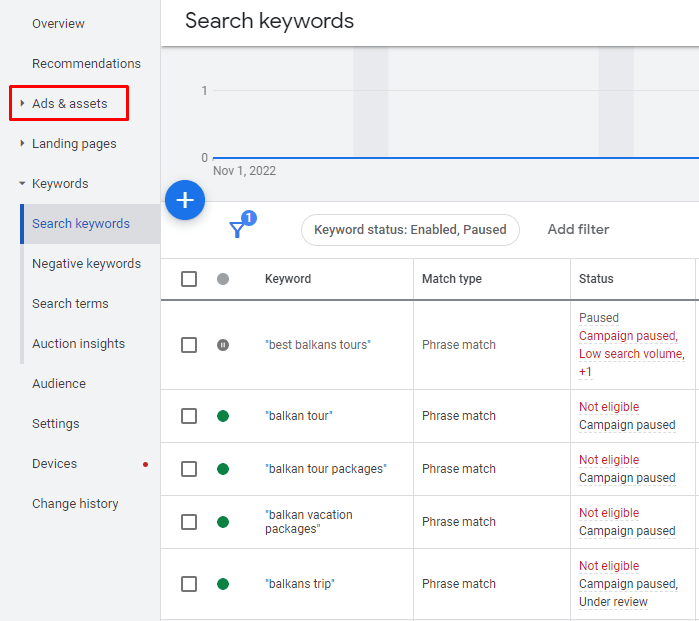Open the Overview page

point(58,24)
